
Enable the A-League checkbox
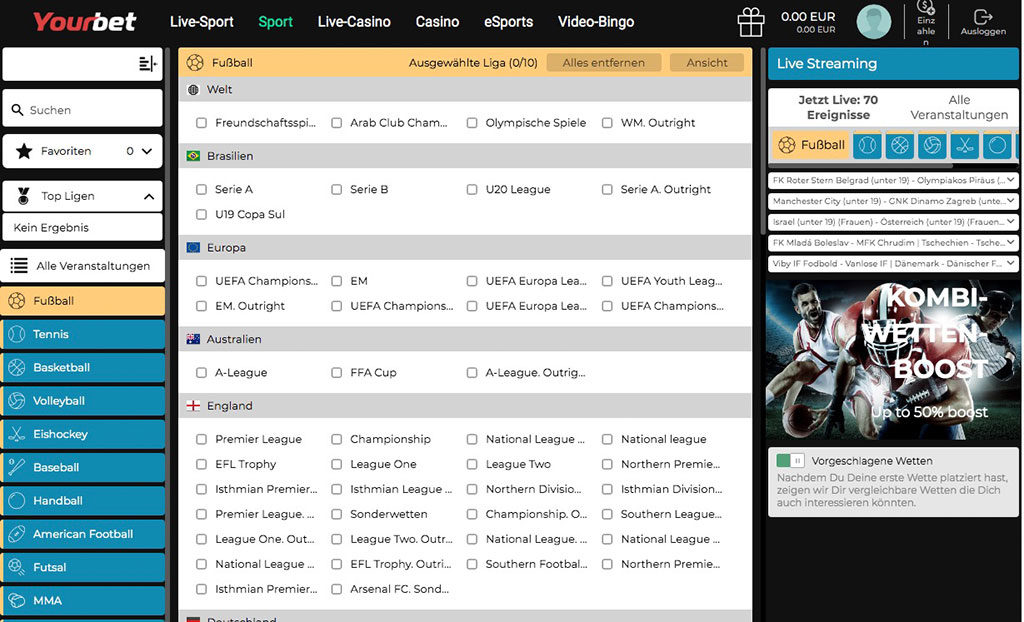coord(202,372)
